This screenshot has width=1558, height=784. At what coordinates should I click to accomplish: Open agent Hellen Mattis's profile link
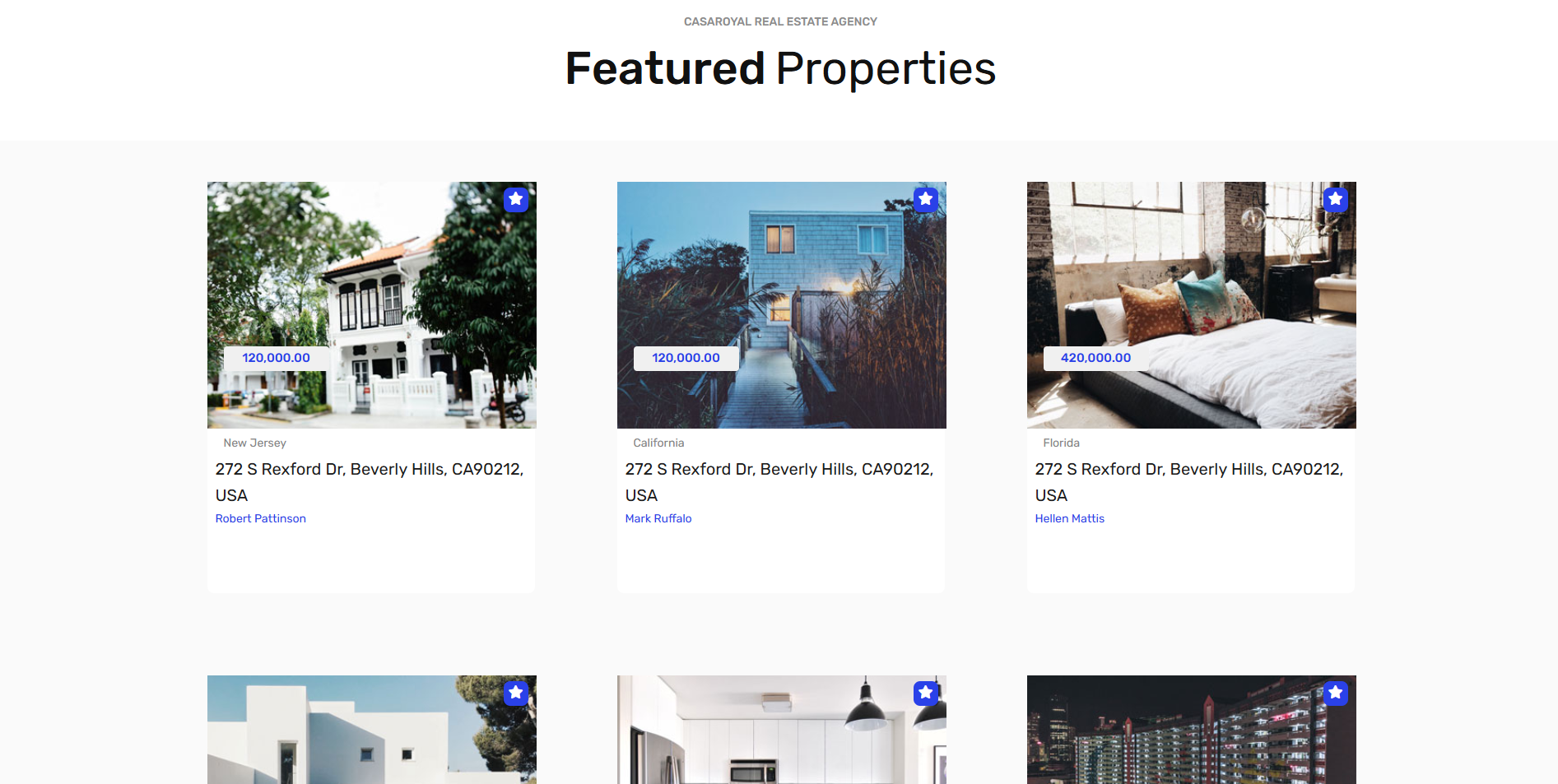click(1069, 518)
